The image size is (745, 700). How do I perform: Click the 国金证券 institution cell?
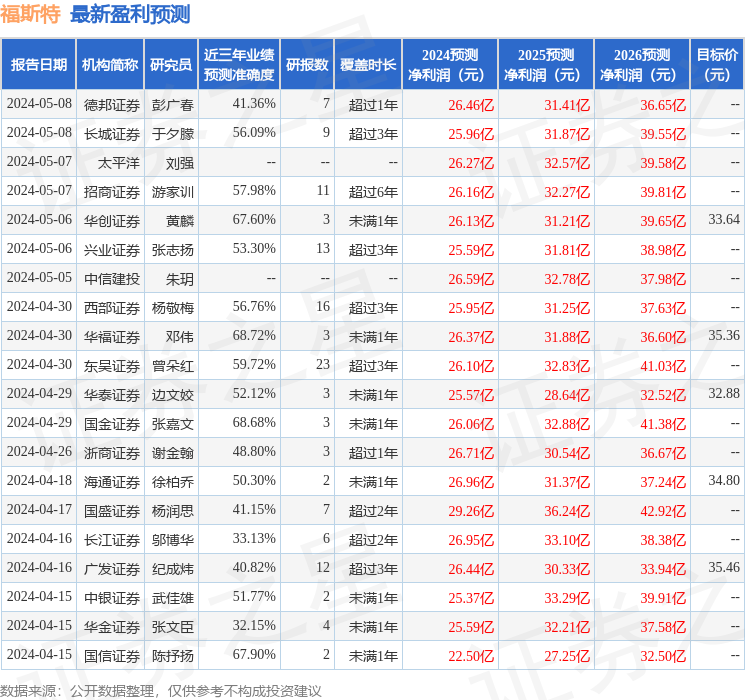112,424
